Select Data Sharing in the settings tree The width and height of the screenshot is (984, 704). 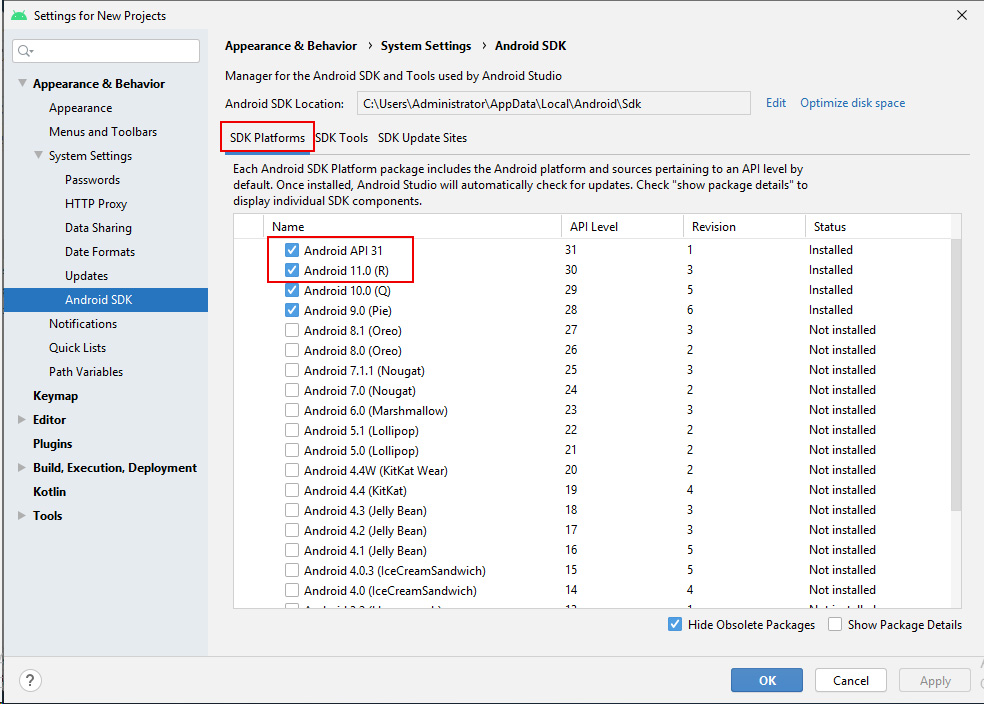tap(98, 228)
